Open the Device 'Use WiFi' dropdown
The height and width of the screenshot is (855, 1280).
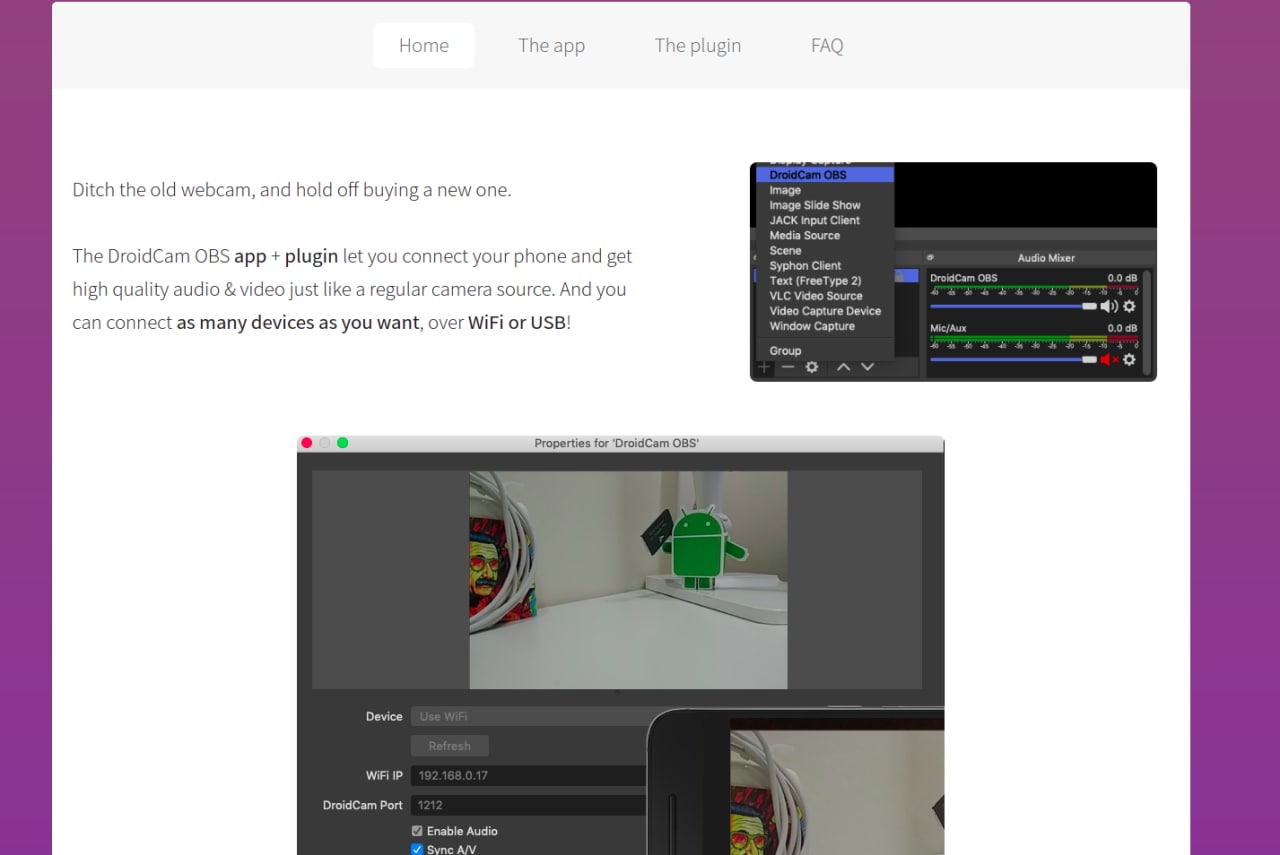click(530, 716)
